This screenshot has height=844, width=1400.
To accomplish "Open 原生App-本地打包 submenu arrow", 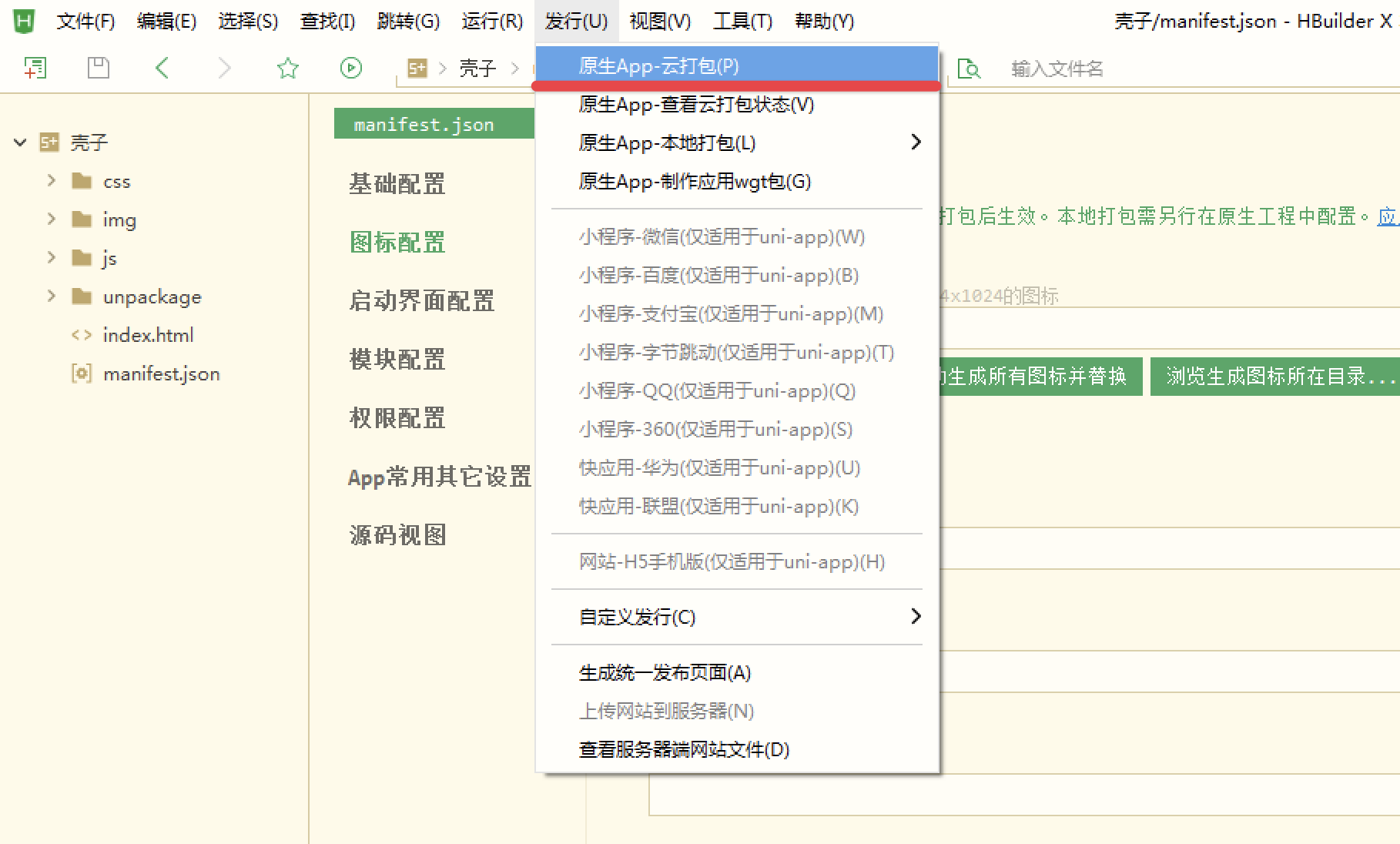I will [916, 142].
